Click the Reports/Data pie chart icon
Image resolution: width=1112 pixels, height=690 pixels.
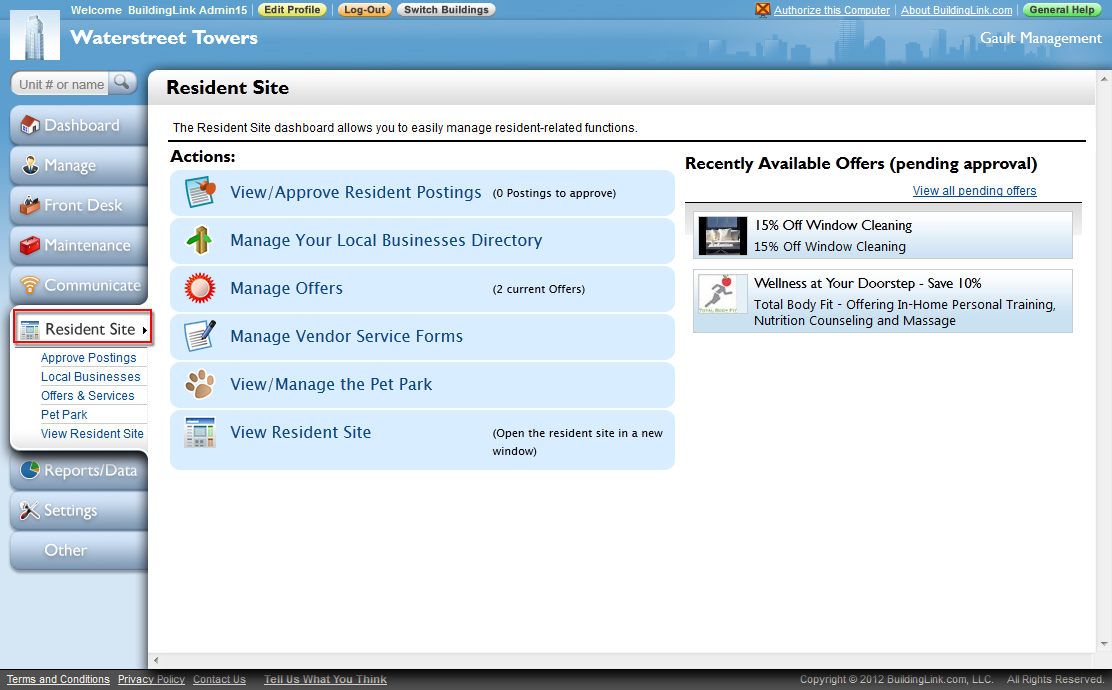(30, 469)
